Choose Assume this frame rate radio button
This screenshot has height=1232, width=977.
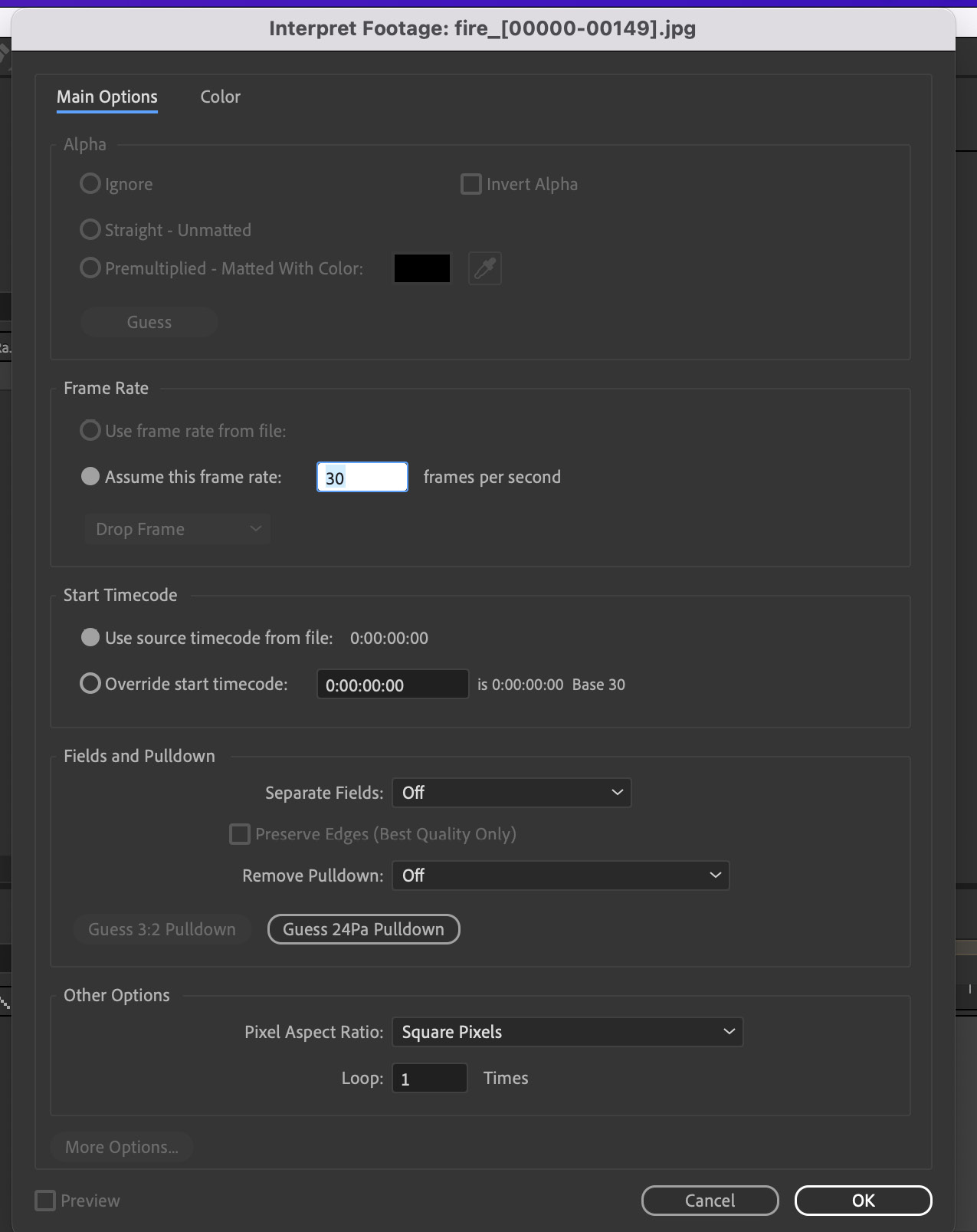coord(90,476)
